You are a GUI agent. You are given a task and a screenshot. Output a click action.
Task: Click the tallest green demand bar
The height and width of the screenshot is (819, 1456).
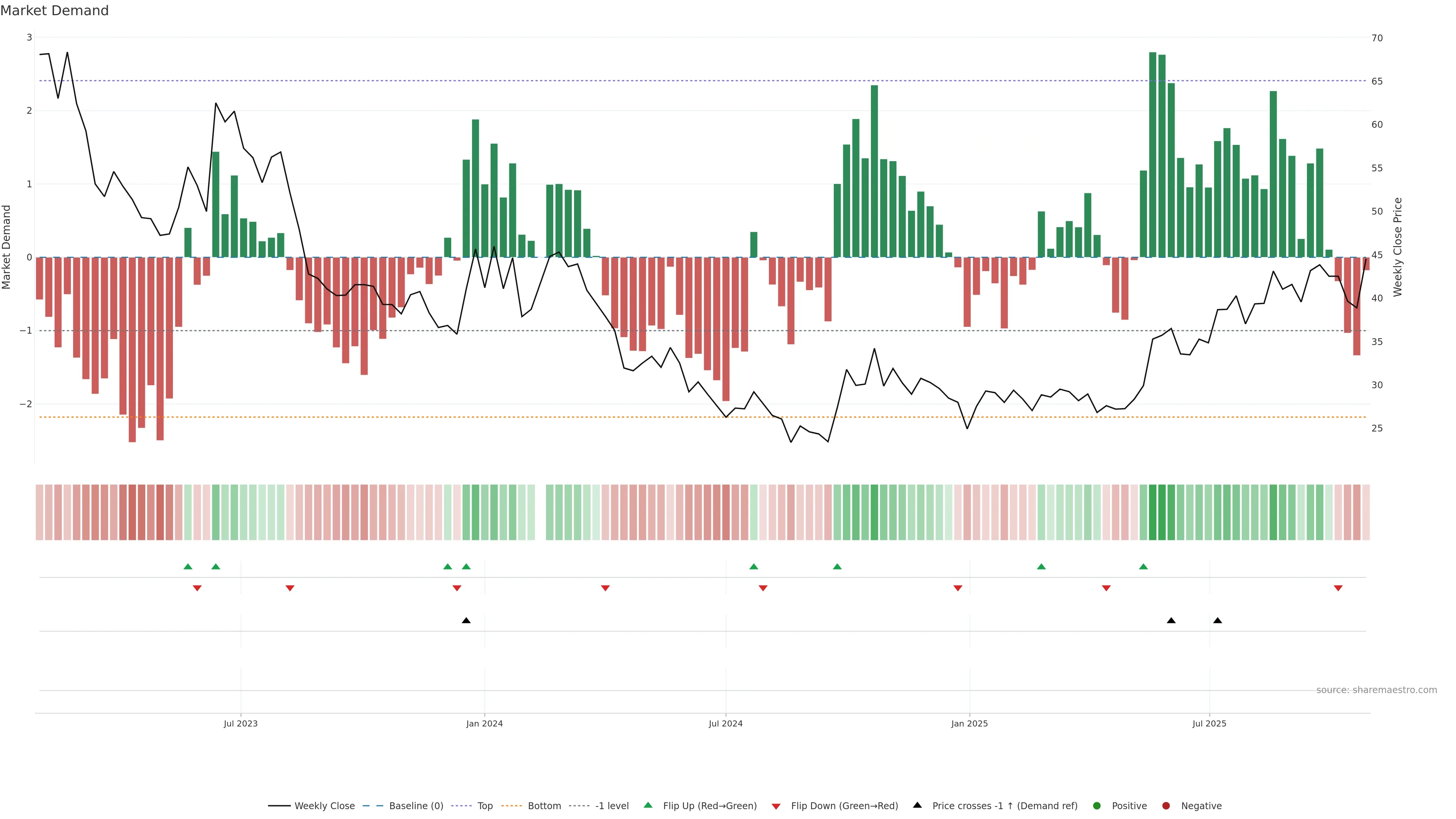(x=1153, y=154)
